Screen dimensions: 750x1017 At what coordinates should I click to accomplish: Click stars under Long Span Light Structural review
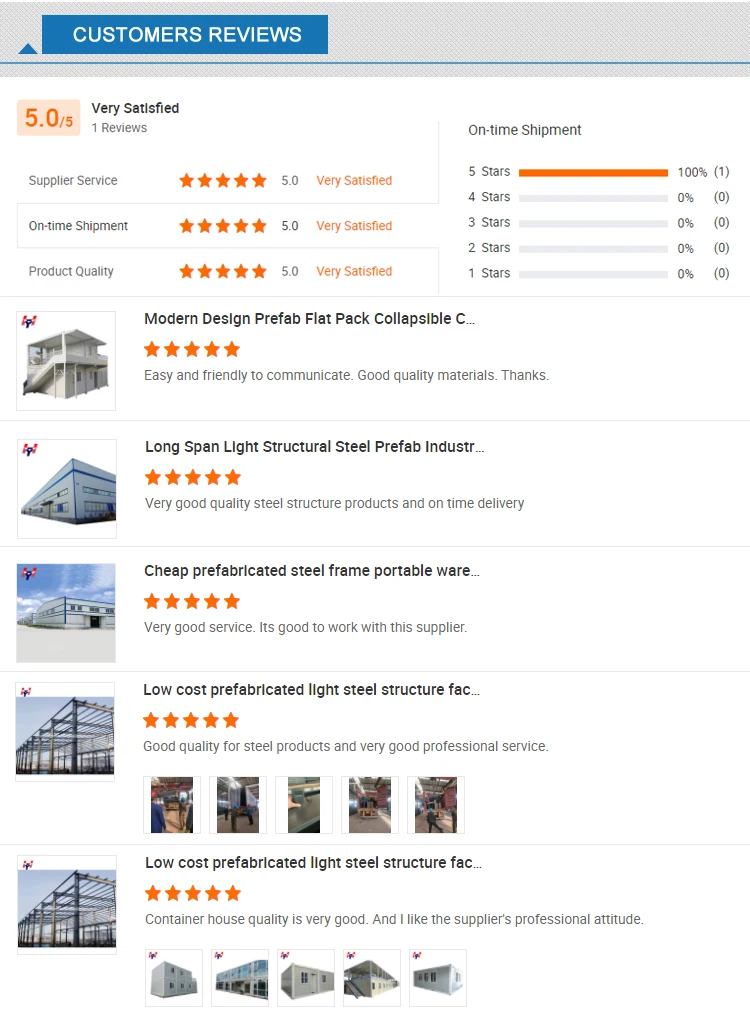(193, 477)
